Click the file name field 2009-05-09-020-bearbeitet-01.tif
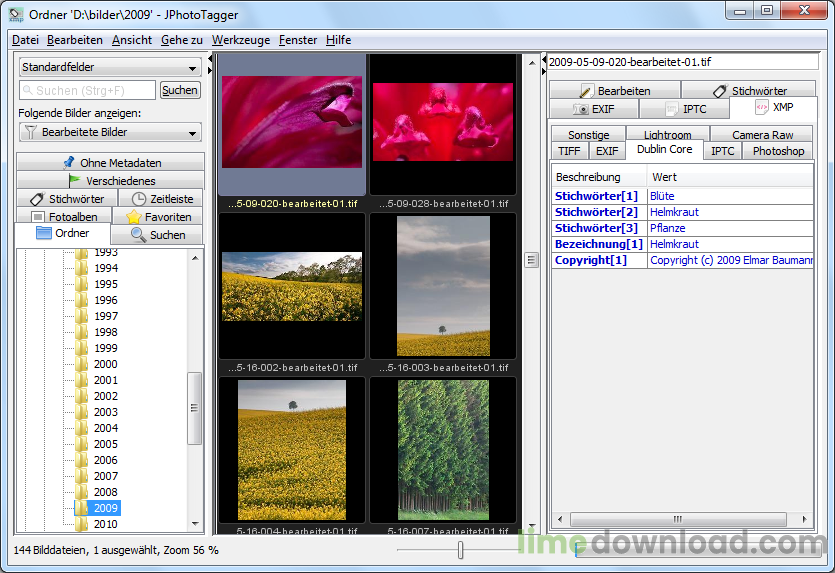The image size is (835, 573). coord(683,62)
